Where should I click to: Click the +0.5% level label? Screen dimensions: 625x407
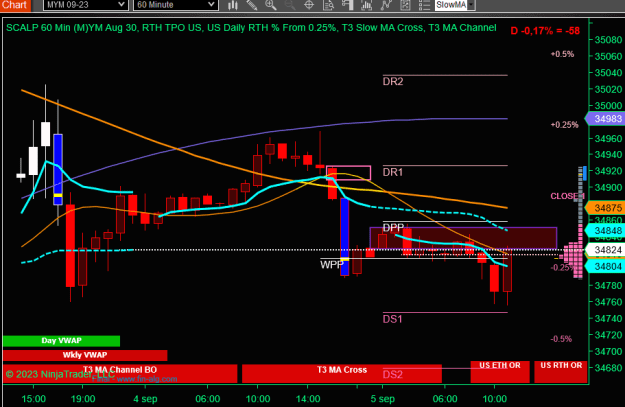(x=562, y=54)
